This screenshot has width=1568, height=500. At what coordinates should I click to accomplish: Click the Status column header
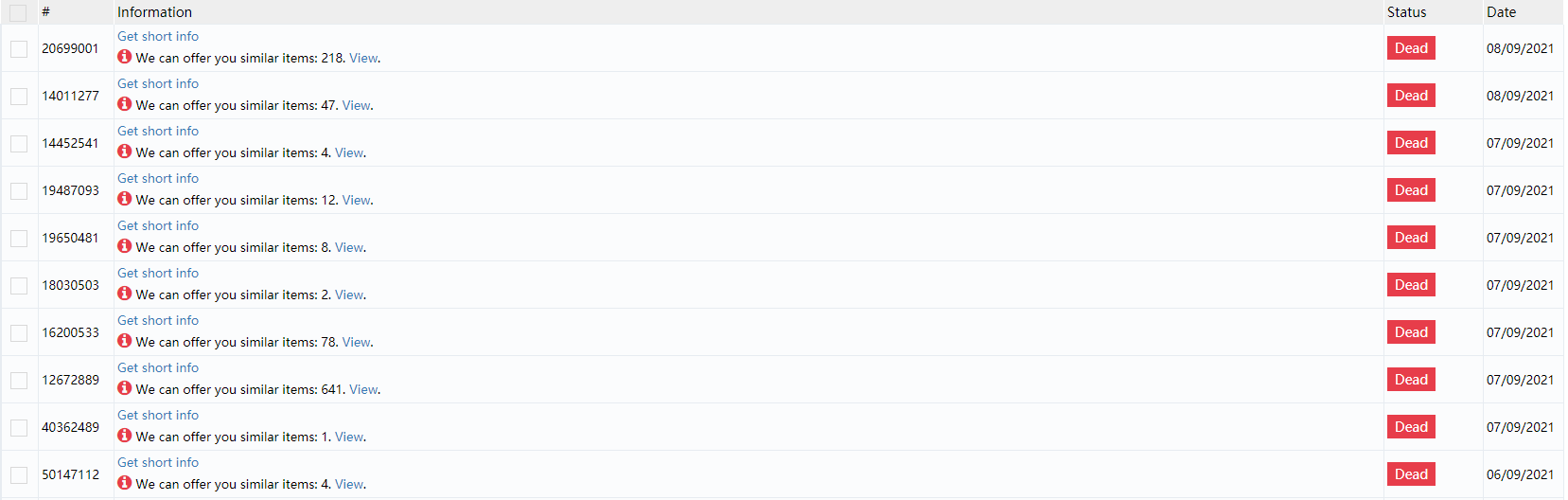1406,12
